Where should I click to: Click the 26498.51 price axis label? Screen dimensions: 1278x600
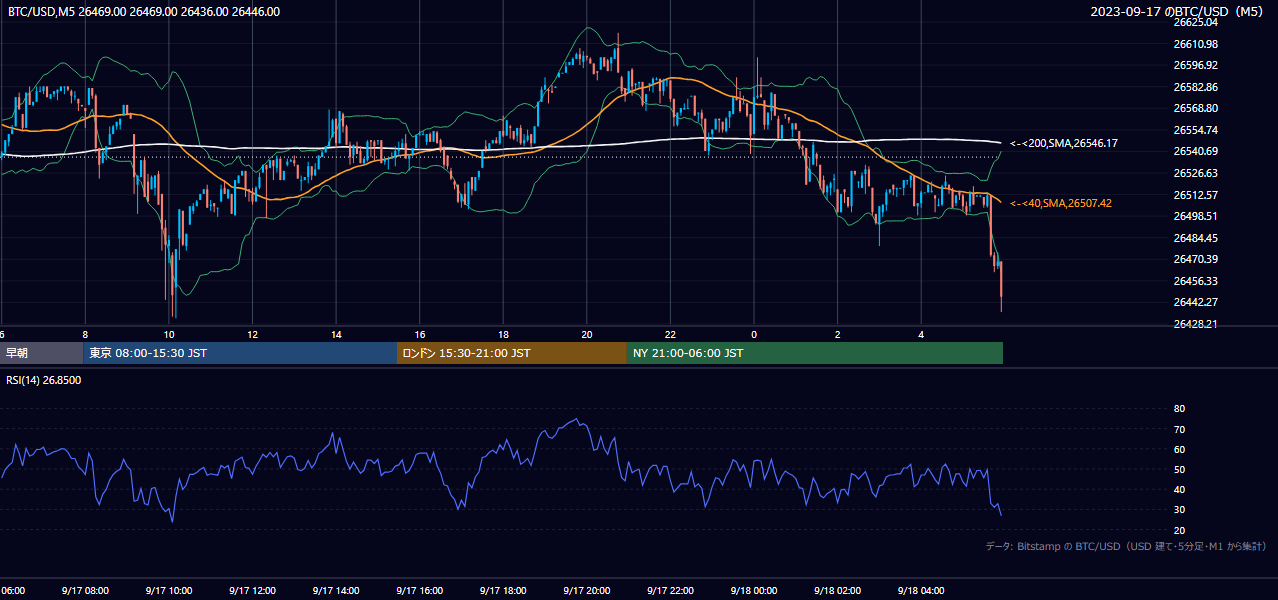pos(1196,216)
